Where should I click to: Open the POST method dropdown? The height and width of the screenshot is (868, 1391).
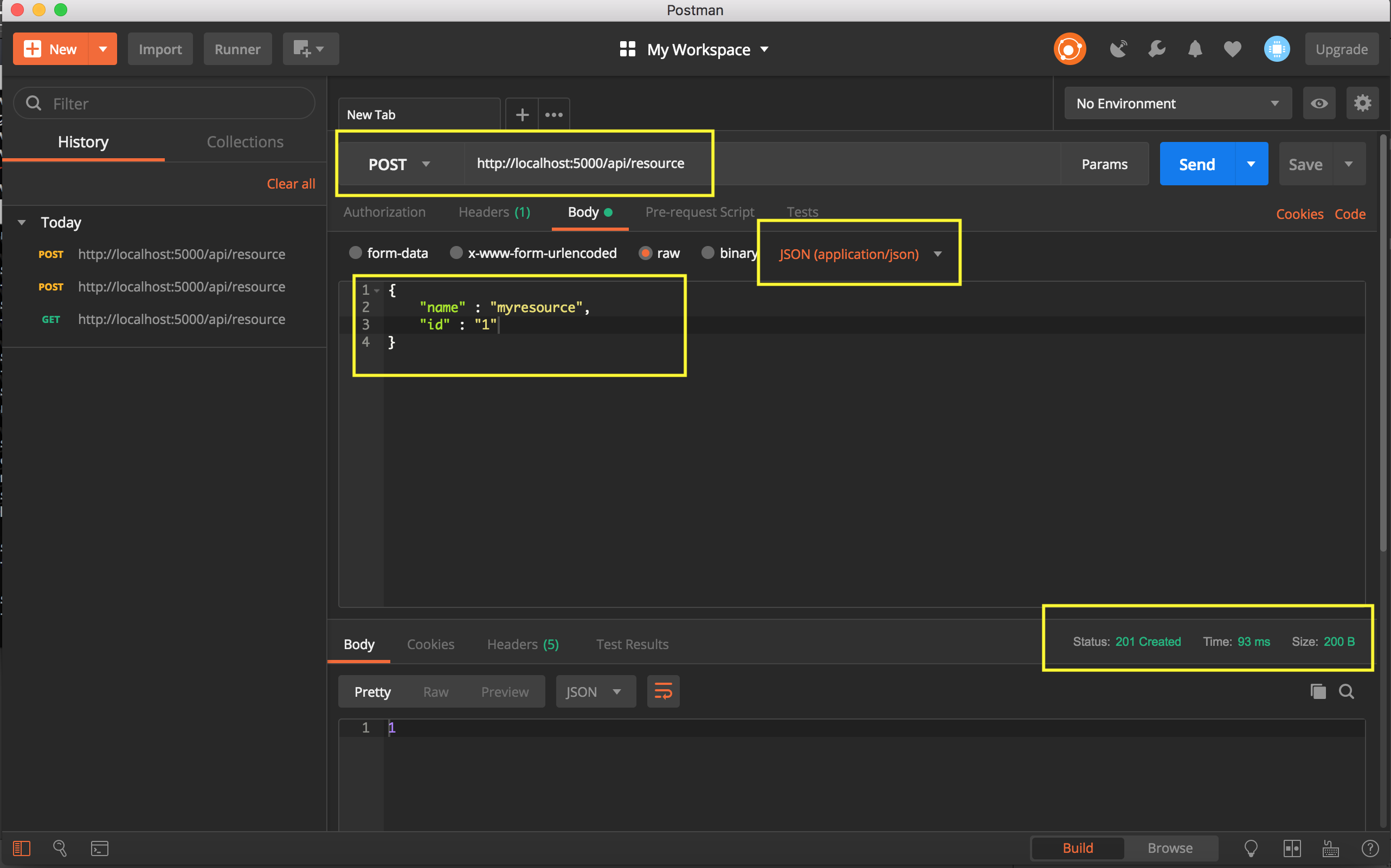pyautogui.click(x=398, y=164)
